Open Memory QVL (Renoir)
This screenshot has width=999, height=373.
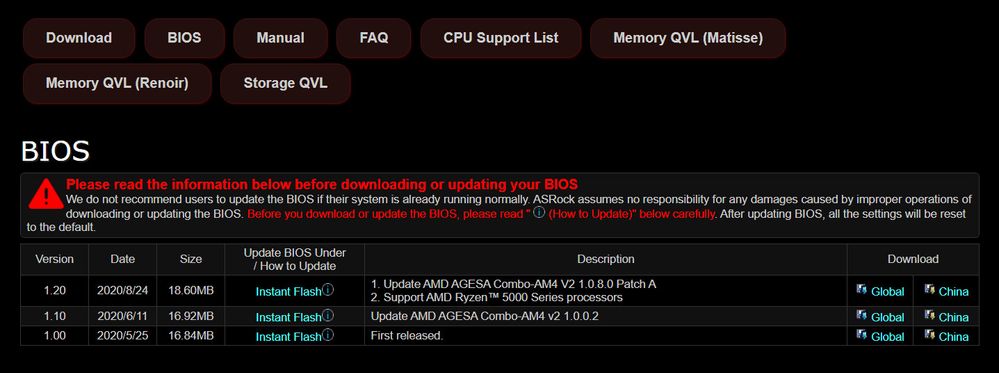click(x=117, y=84)
